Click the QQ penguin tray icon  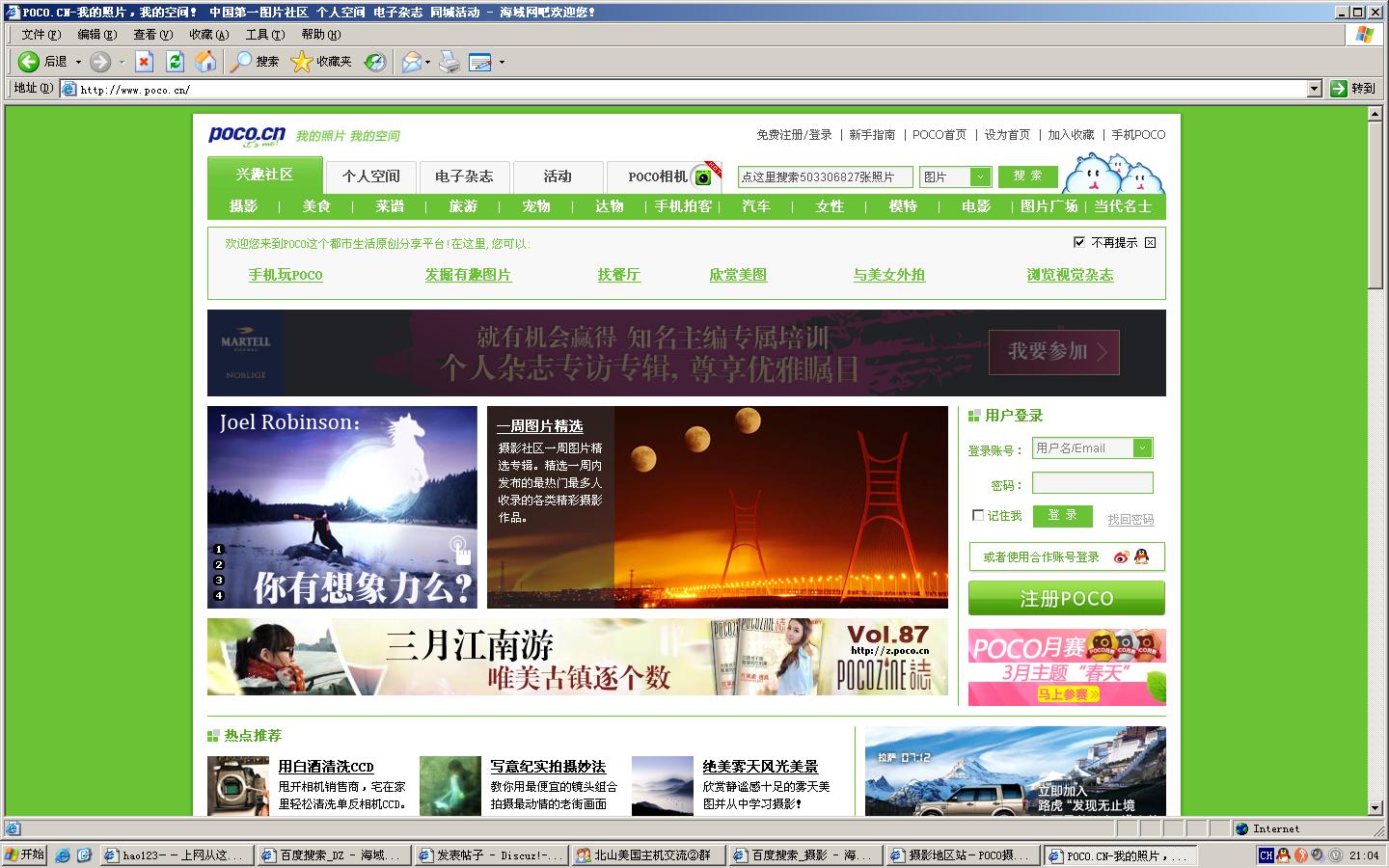(x=1284, y=854)
